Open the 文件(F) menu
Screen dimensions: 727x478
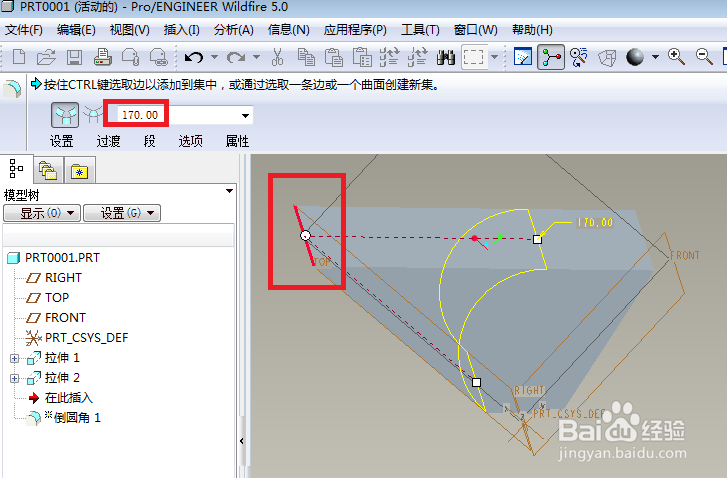[23, 30]
